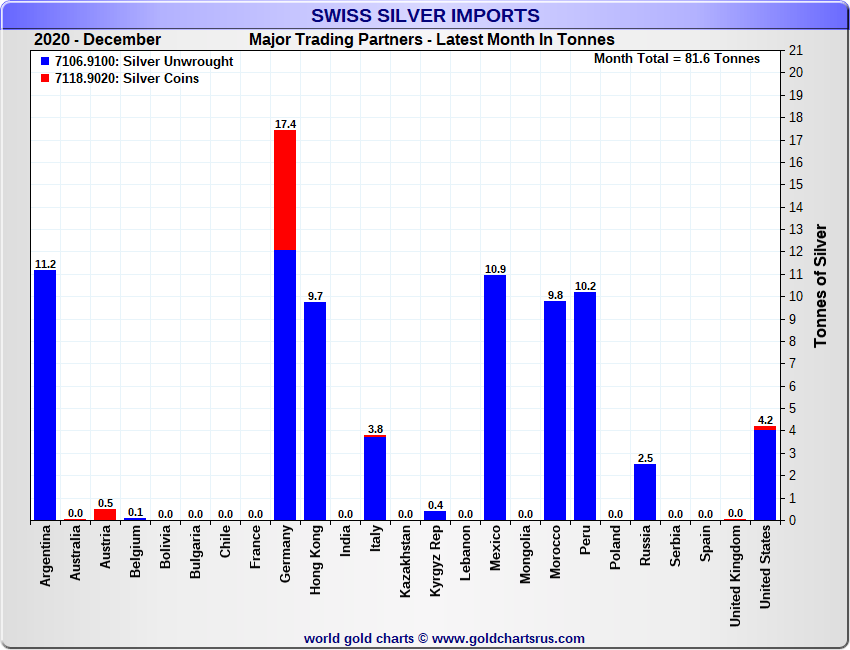The image size is (850, 650).
Task: Select the Argentina blue bar
Action: (x=45, y=395)
